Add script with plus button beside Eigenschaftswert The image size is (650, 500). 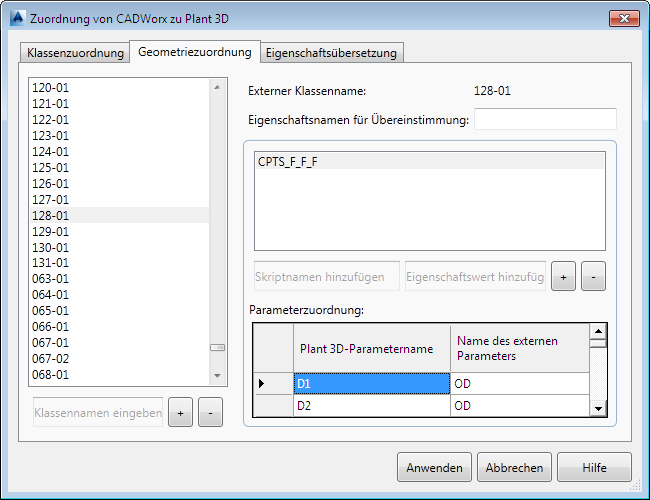click(x=563, y=277)
